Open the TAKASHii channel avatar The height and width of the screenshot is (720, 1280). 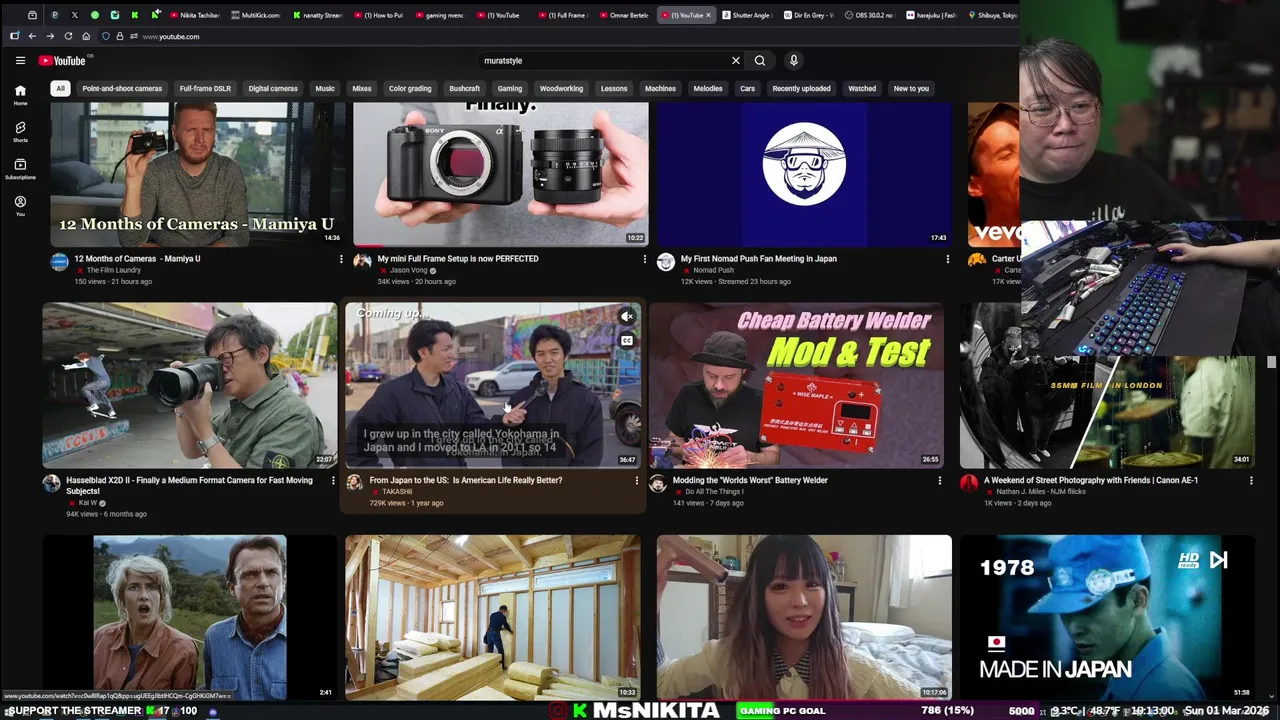click(x=354, y=483)
